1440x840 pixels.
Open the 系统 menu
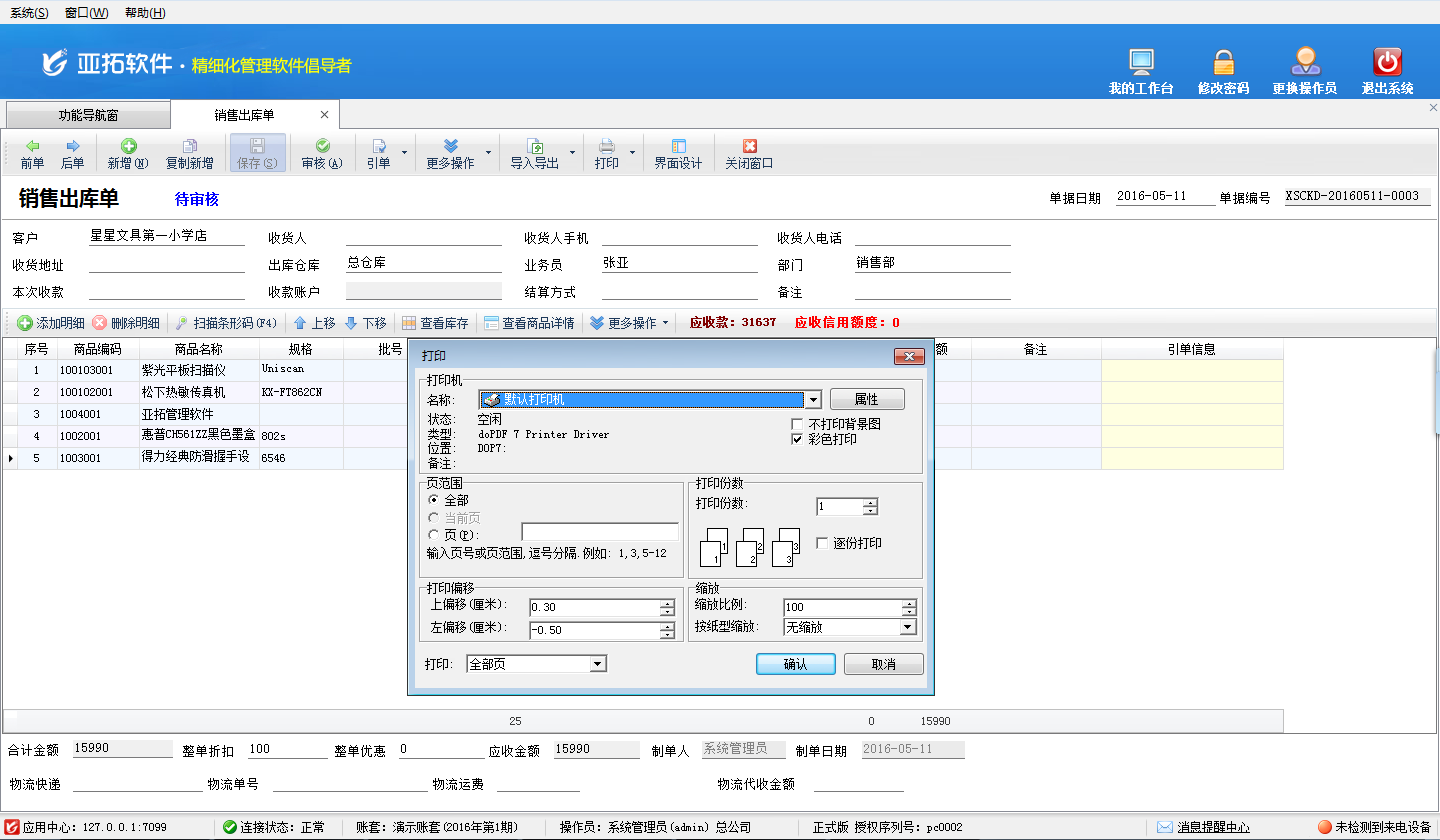pyautogui.click(x=29, y=13)
